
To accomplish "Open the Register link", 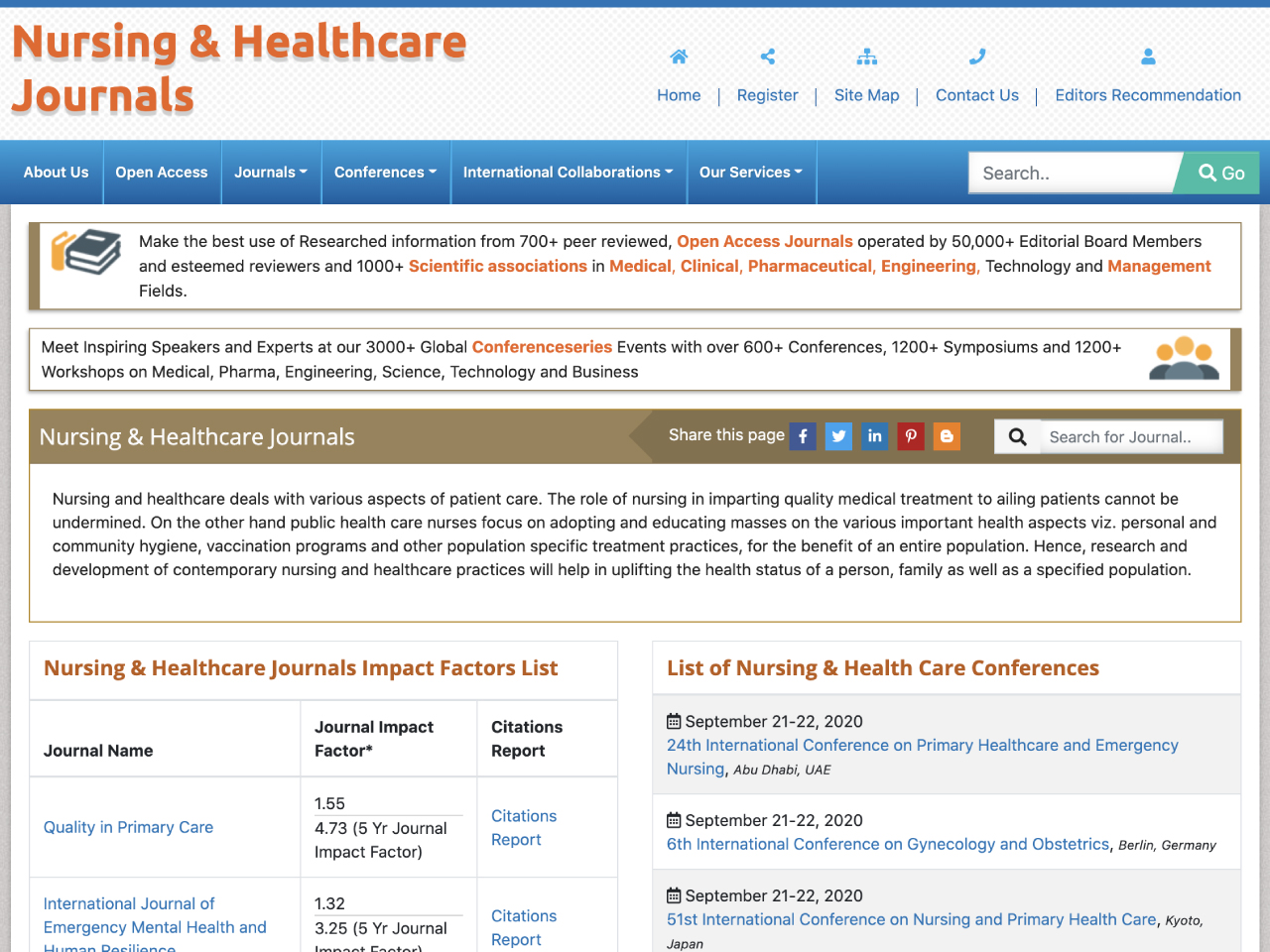I will pyautogui.click(x=768, y=95).
